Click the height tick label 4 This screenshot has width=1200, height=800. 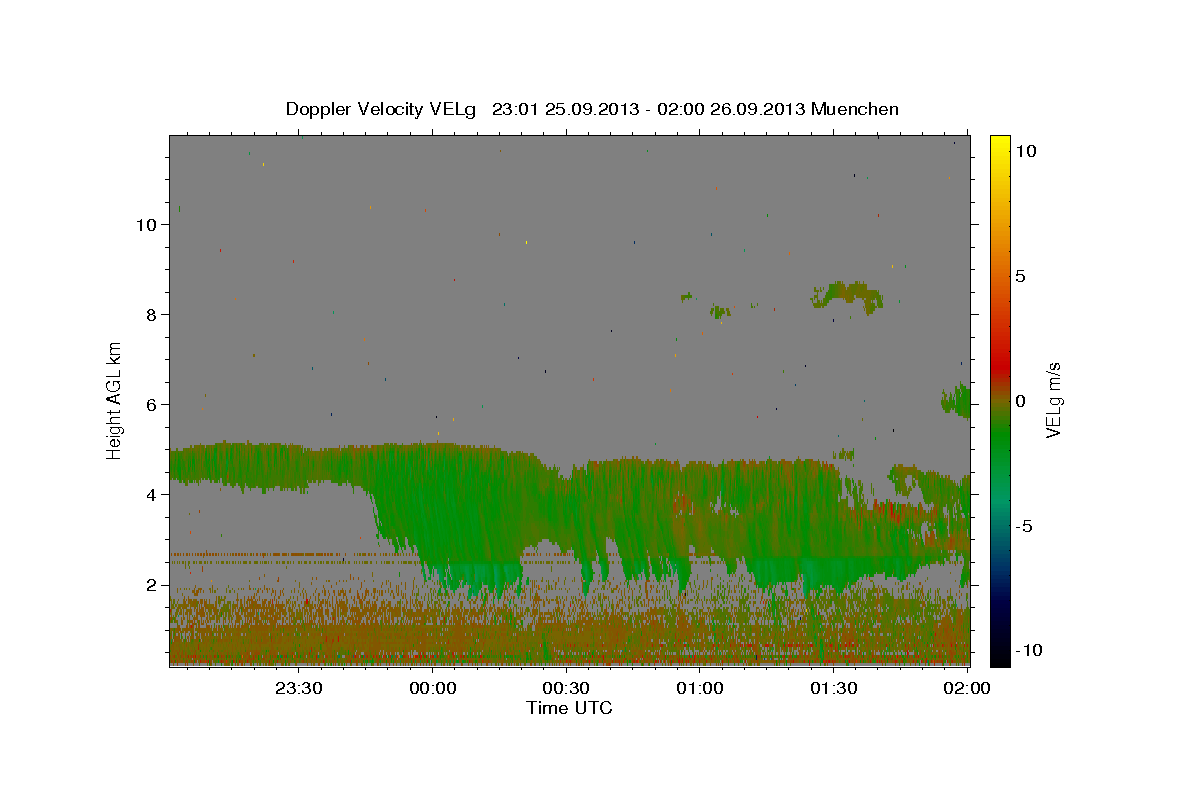[152, 495]
